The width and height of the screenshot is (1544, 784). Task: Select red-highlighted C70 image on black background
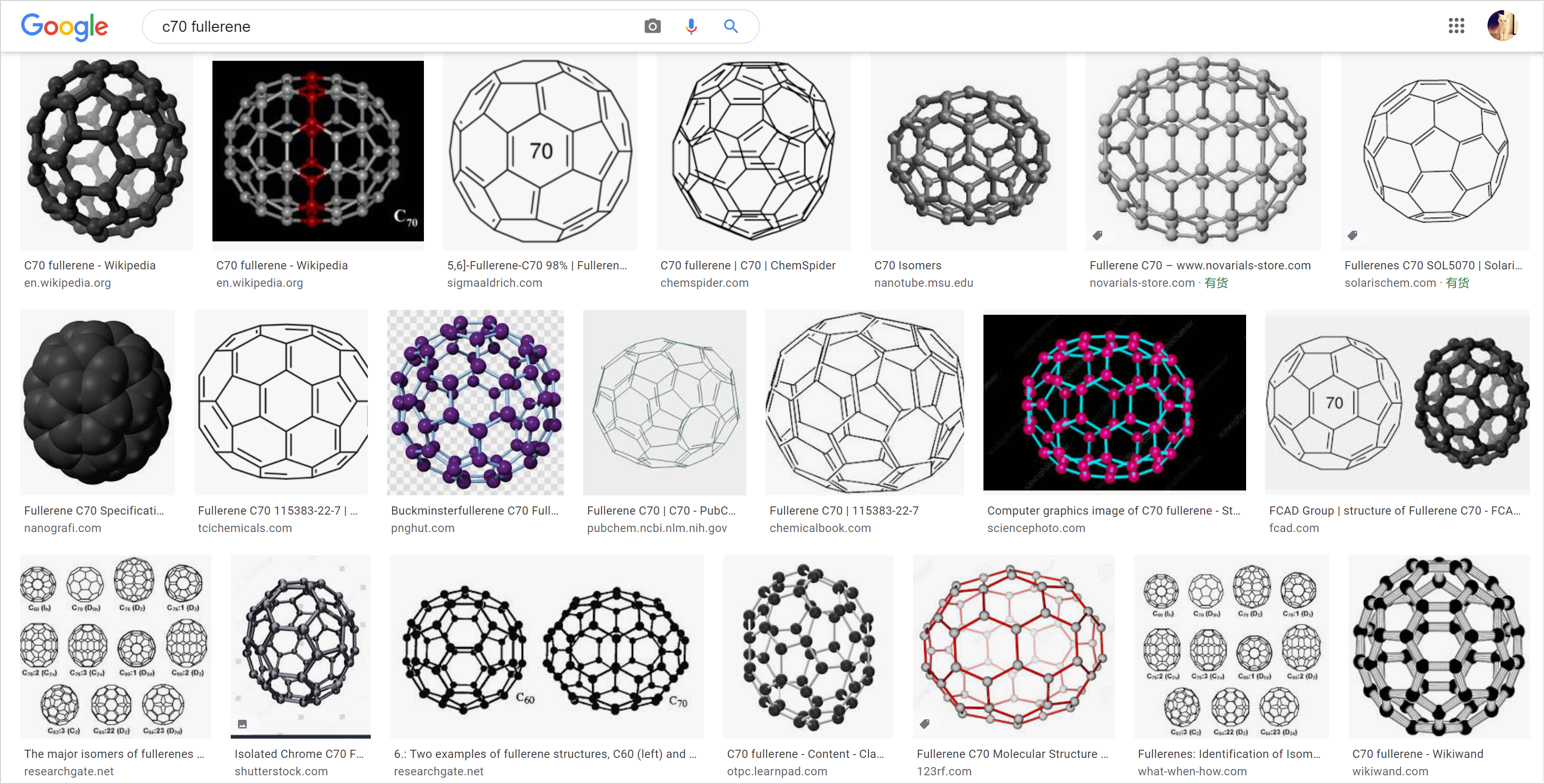[318, 151]
